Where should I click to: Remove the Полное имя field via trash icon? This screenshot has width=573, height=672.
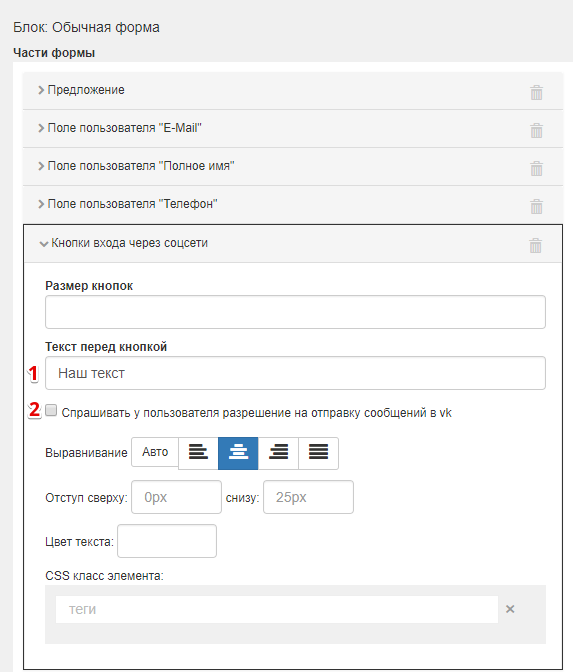(x=536, y=168)
